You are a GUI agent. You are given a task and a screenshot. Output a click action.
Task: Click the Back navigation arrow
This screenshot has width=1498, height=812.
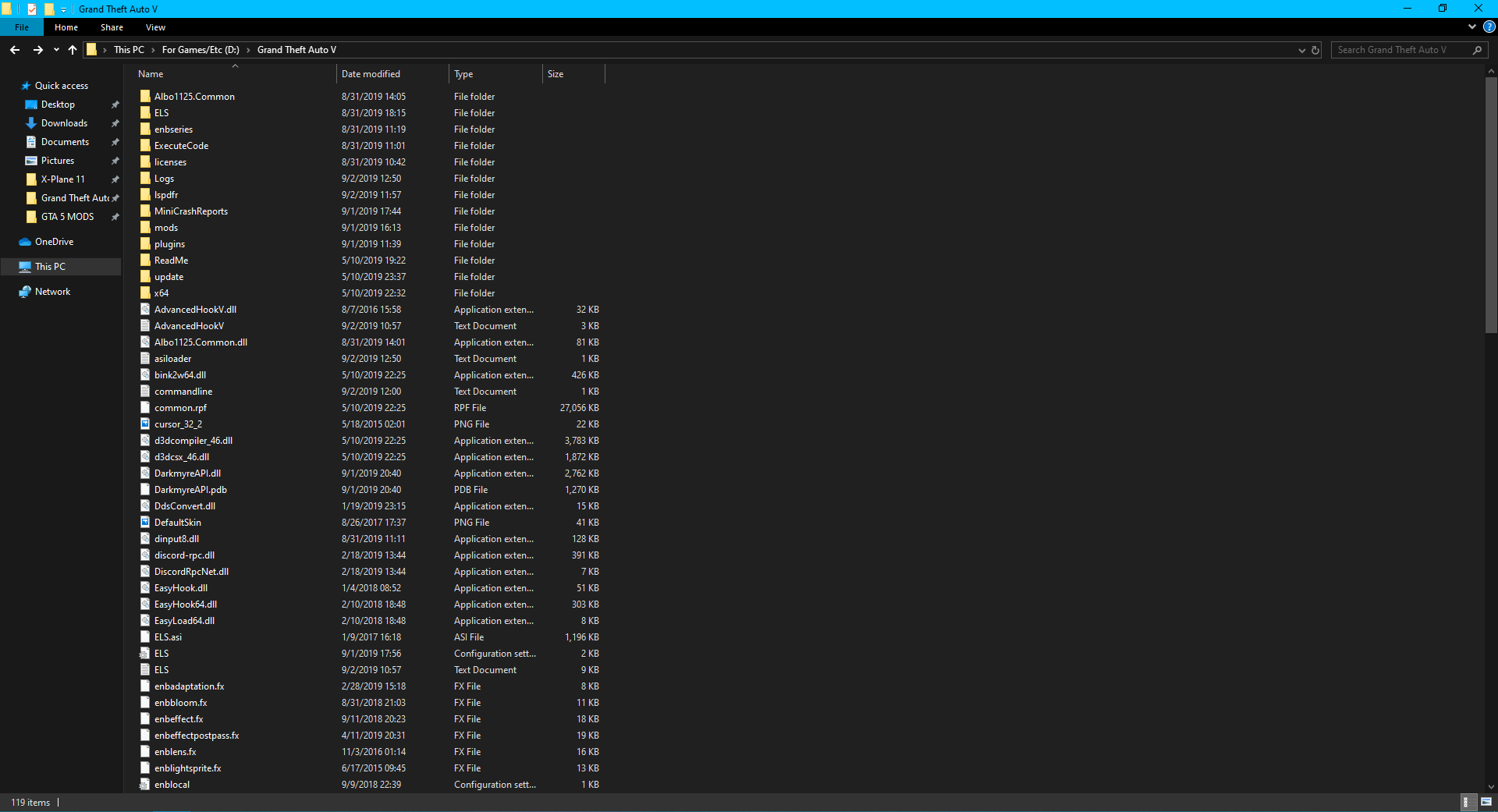(15, 50)
